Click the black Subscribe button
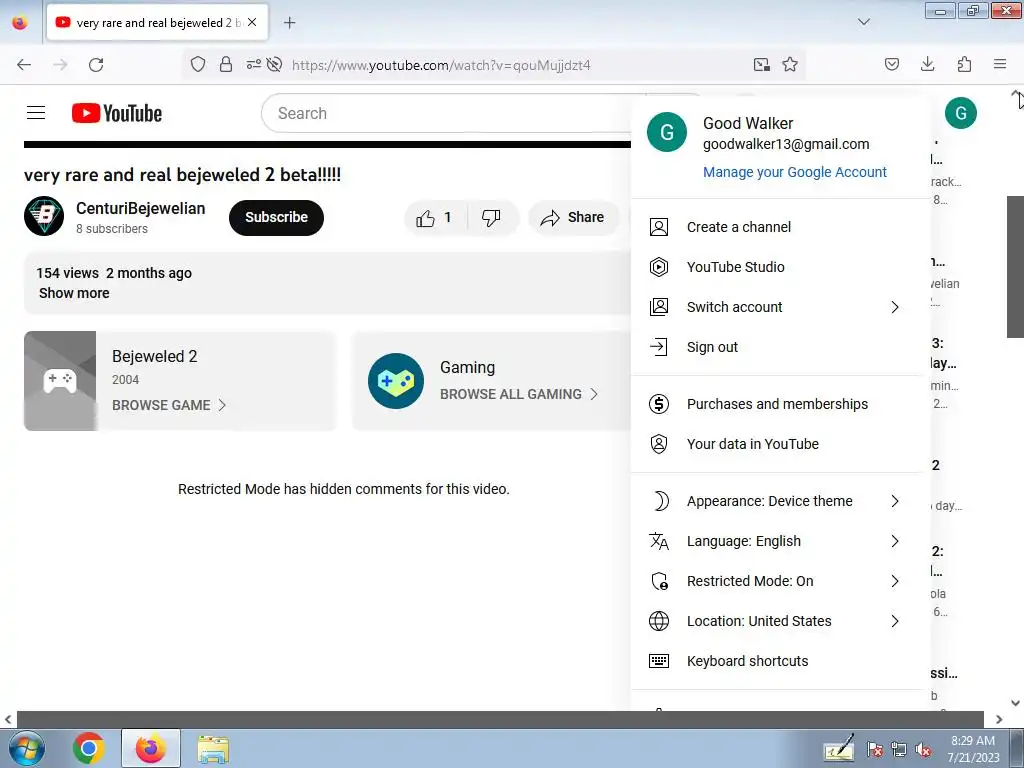 (x=276, y=217)
